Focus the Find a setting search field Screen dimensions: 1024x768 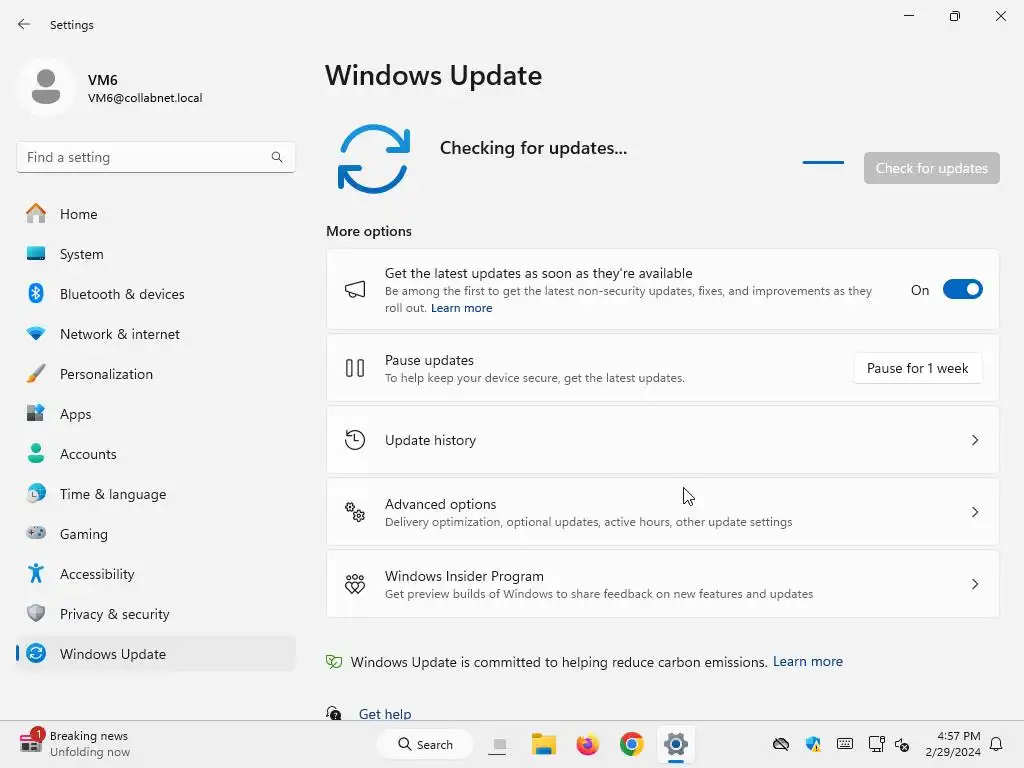pos(155,157)
